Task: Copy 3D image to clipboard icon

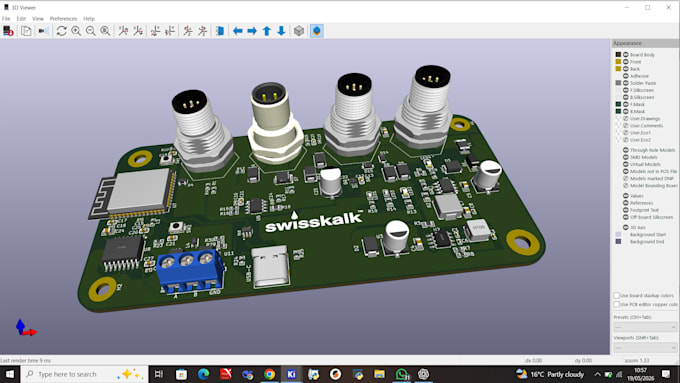Action: point(26,31)
